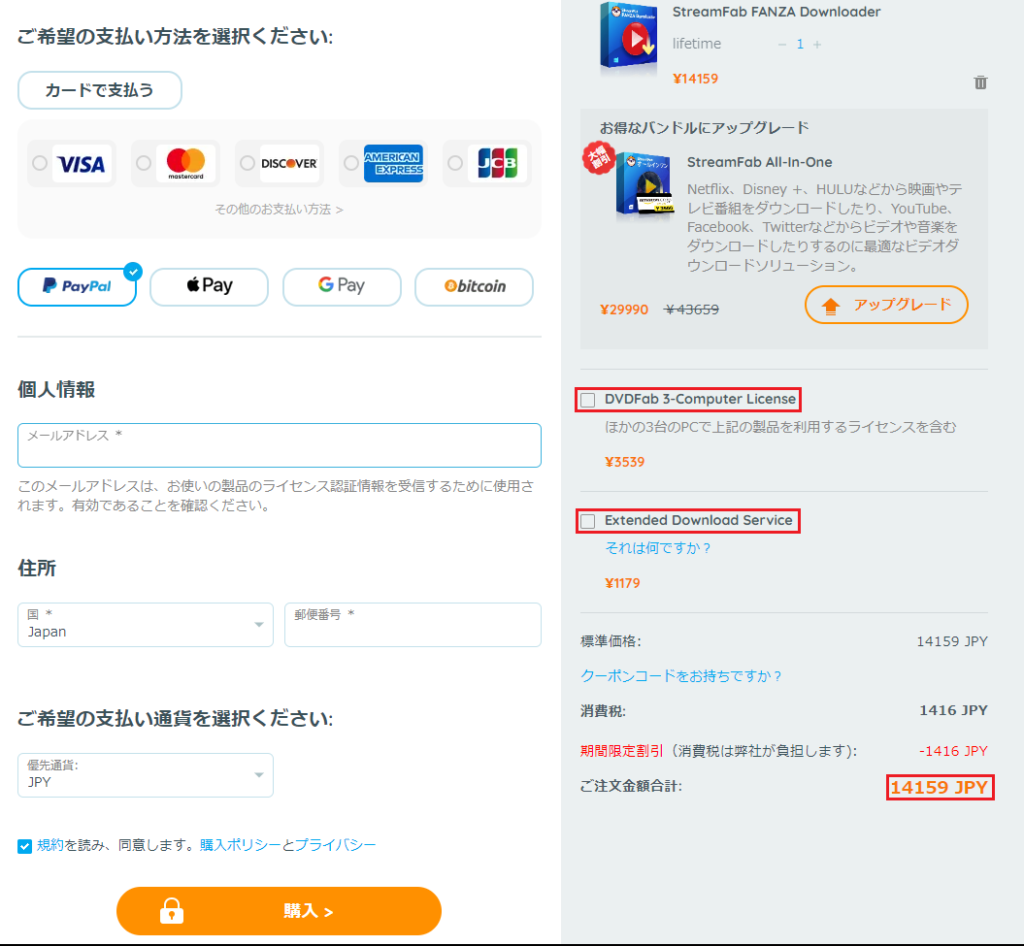Open クーポンコードをお持ちですか？ coupon link
Image resolution: width=1024 pixels, height=946 pixels.
coord(681,676)
